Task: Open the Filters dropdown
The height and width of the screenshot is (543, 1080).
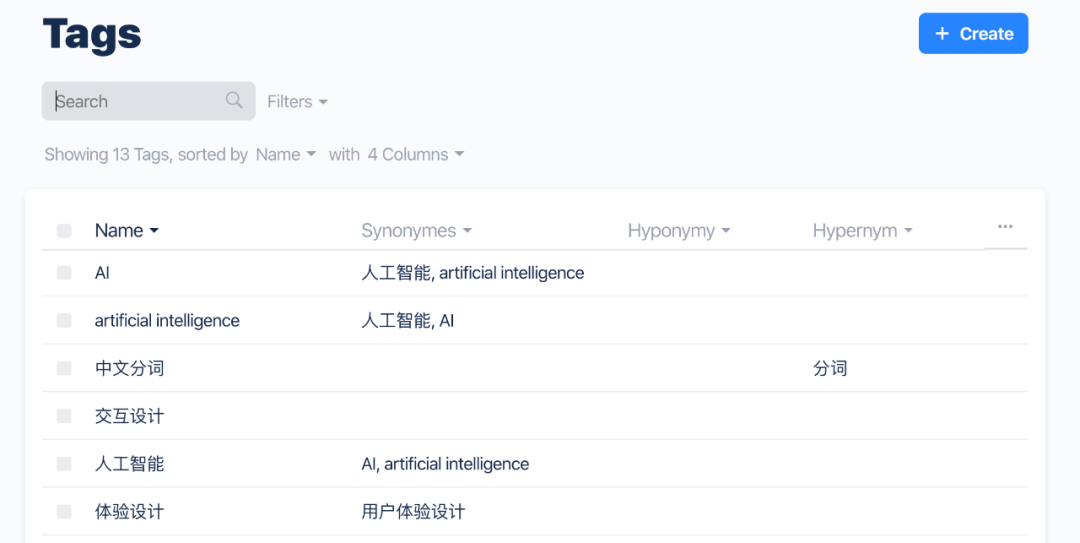Action: 297,102
